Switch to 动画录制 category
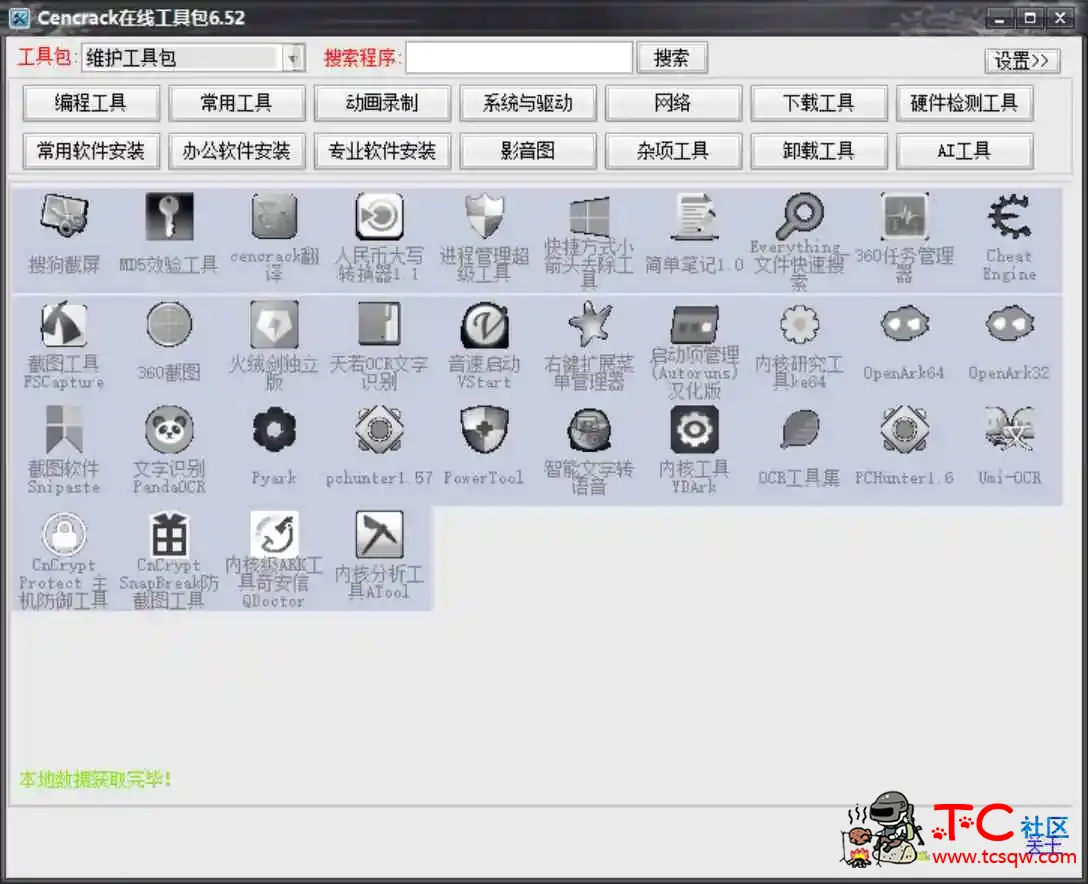1088x884 pixels. (x=382, y=103)
